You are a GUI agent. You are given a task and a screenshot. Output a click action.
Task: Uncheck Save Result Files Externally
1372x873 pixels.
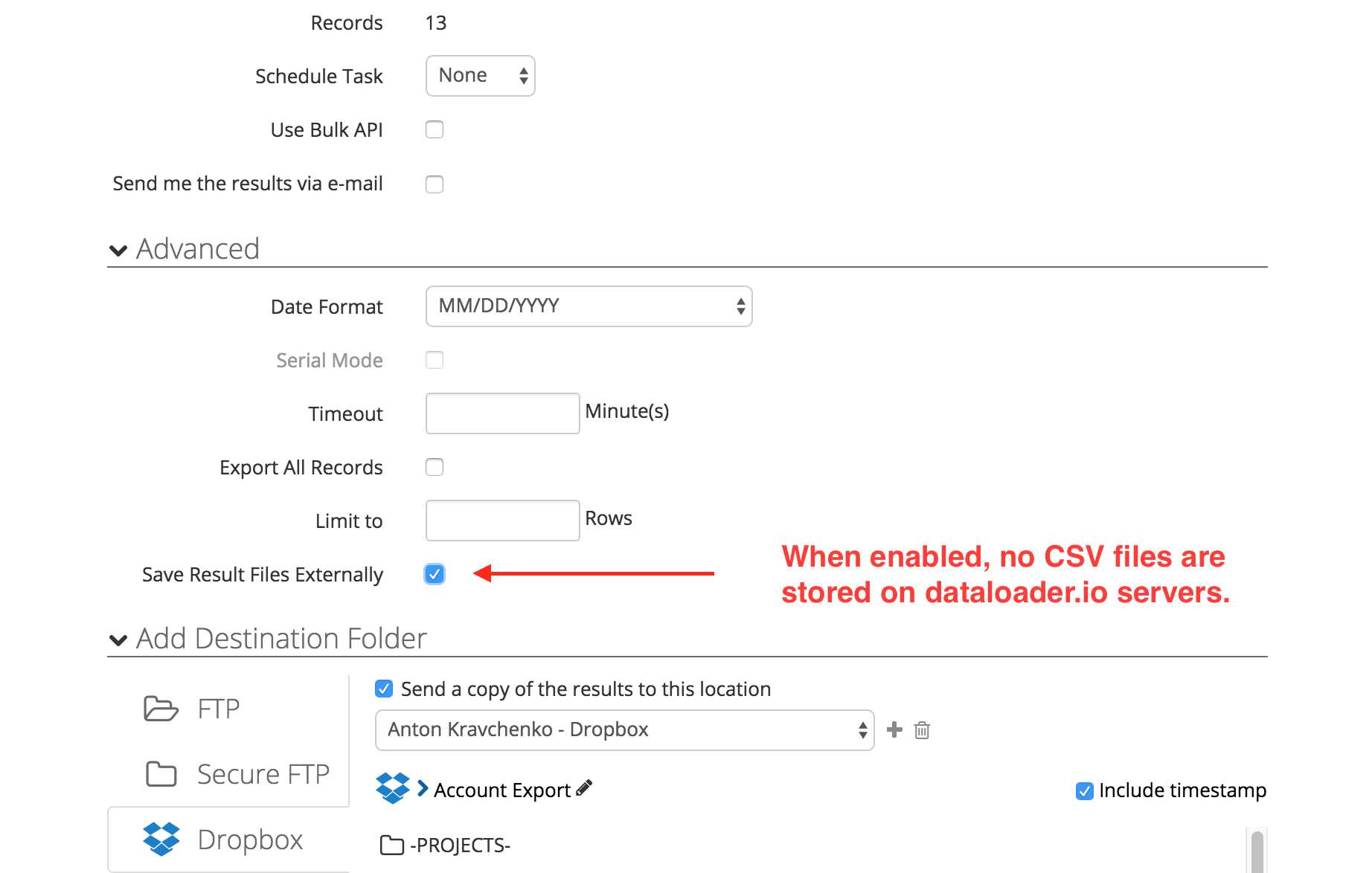435,574
